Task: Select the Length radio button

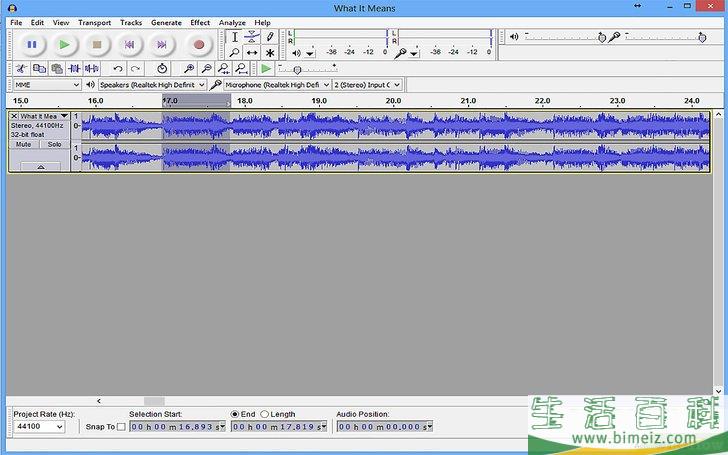Action: coord(265,414)
